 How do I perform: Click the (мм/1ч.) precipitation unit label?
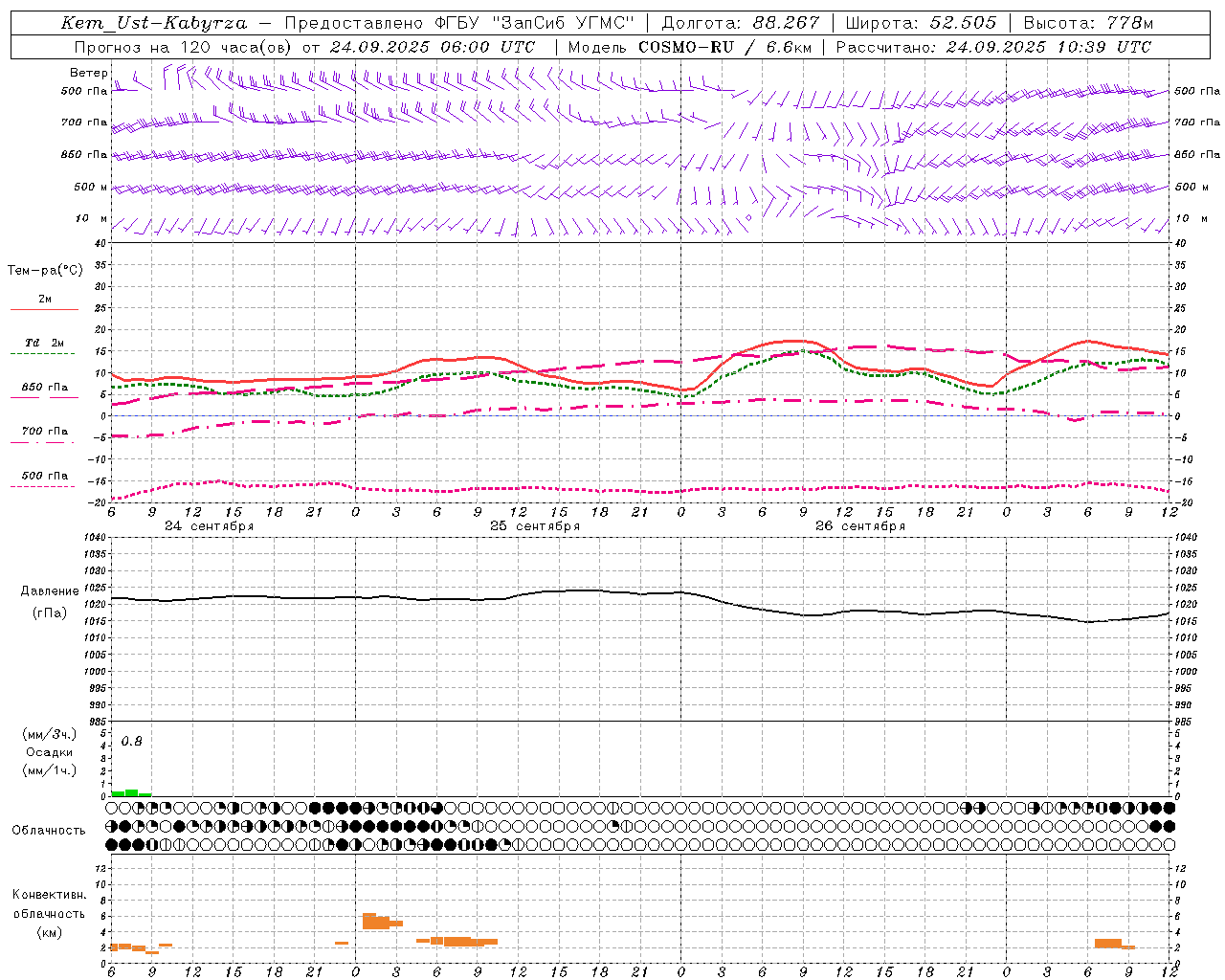50,770
